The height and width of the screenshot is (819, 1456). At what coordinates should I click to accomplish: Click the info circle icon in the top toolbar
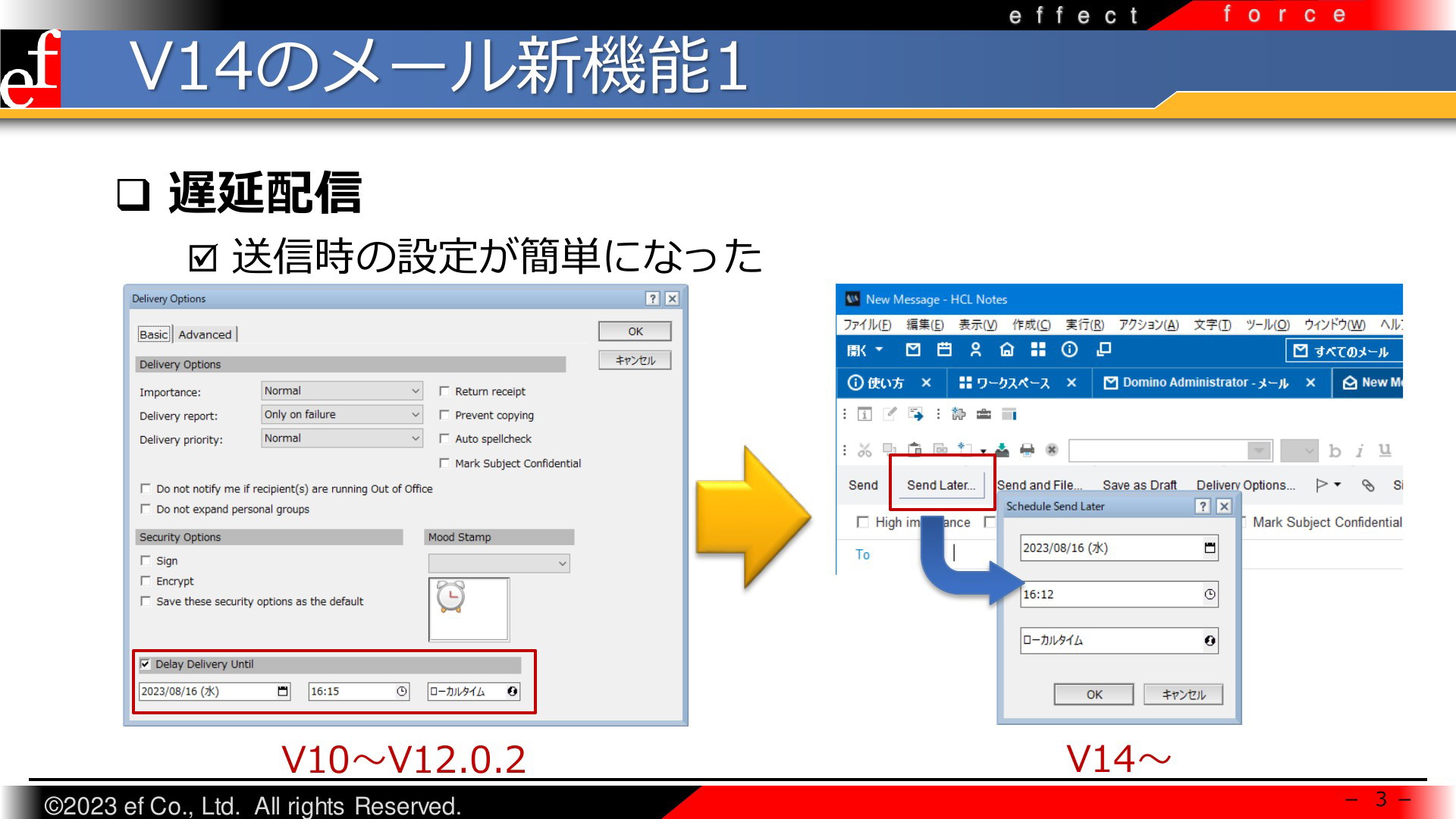[1069, 350]
